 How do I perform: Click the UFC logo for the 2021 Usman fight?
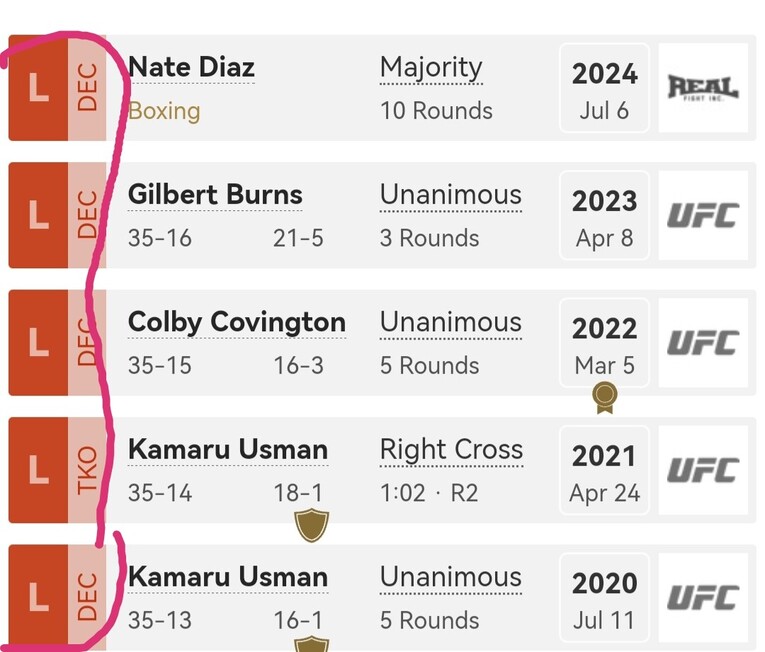pyautogui.click(x=703, y=470)
